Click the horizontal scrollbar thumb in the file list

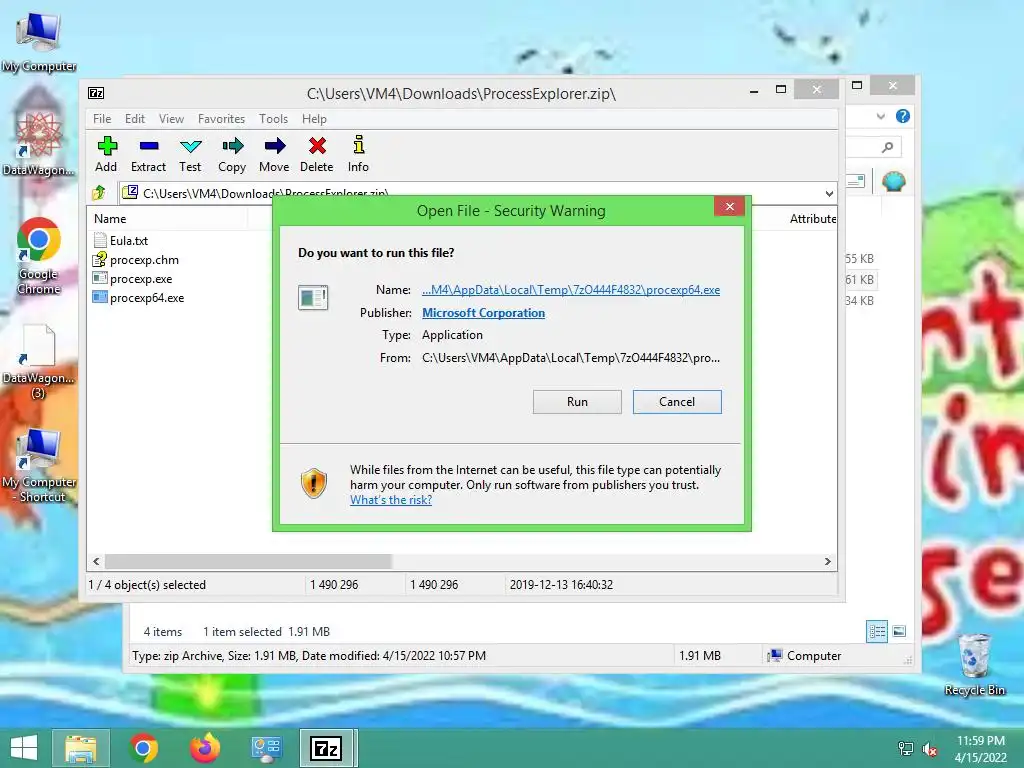[x=248, y=562]
